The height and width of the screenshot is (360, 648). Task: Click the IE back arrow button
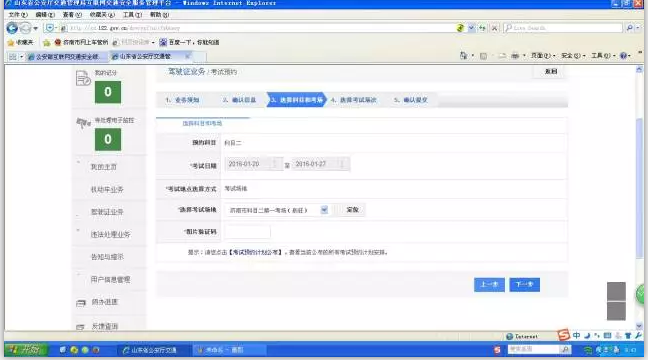(x=12, y=28)
